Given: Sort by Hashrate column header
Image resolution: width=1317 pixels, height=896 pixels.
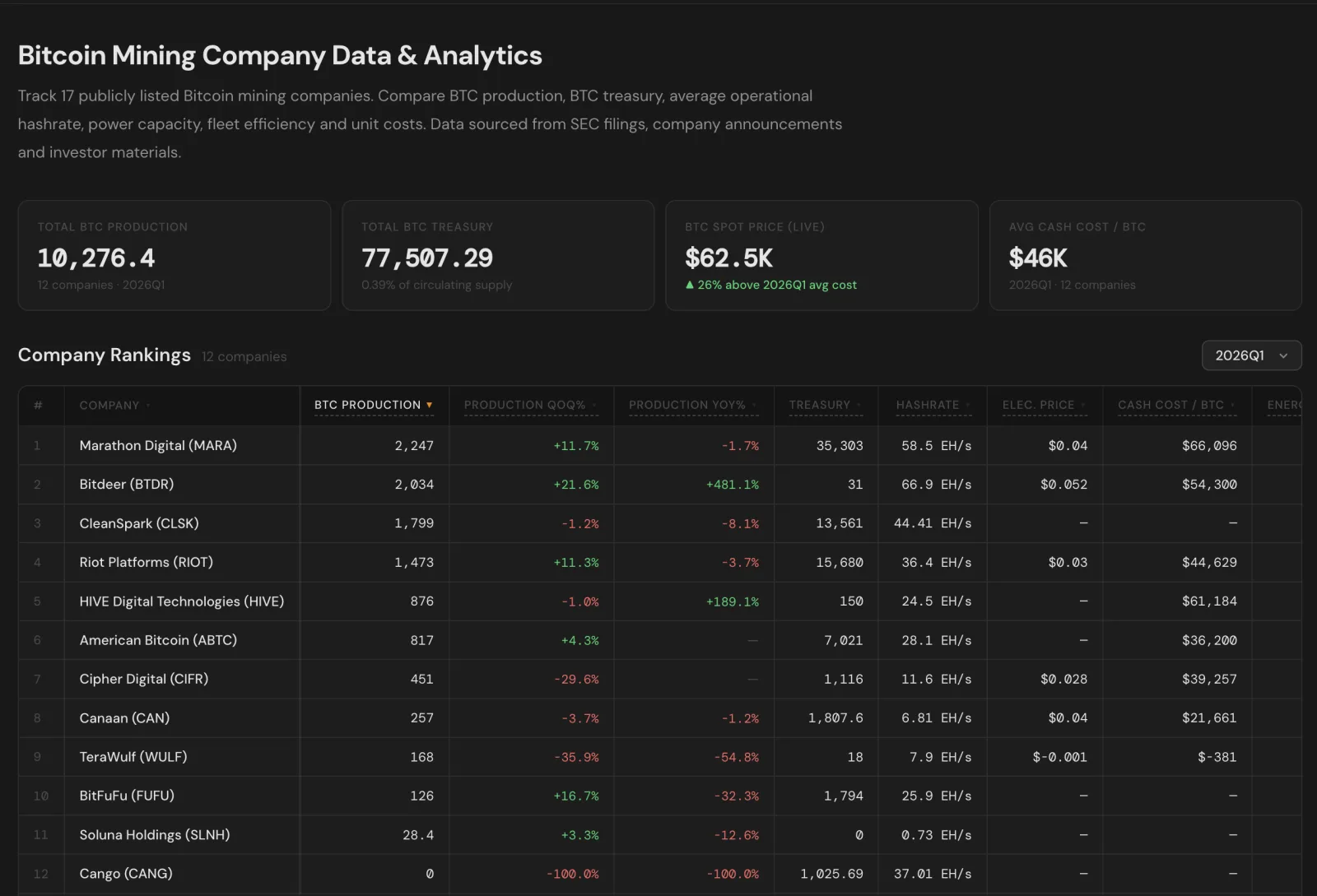Looking at the screenshot, I should 933,405.
